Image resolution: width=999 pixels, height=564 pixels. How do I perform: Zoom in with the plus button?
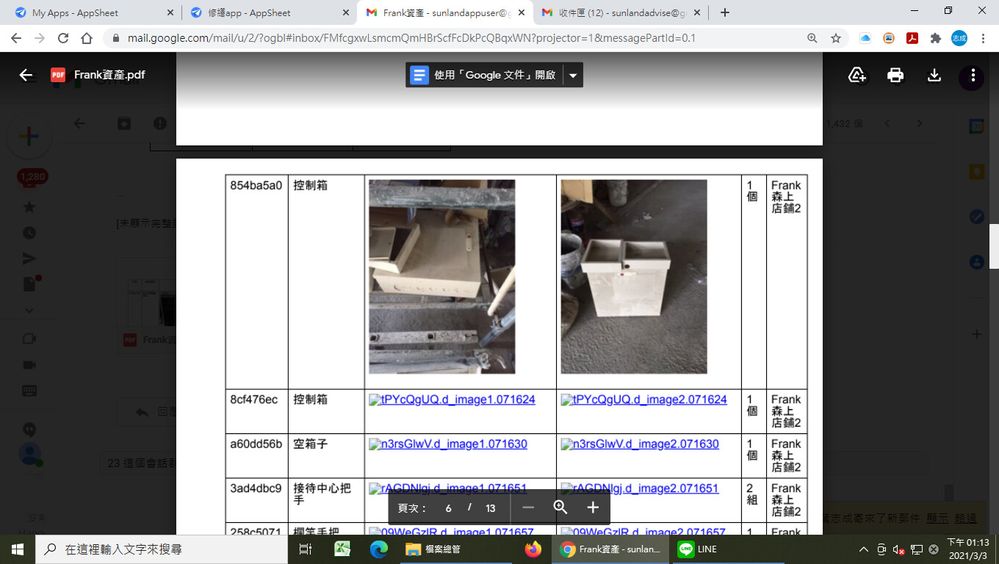[x=593, y=507]
